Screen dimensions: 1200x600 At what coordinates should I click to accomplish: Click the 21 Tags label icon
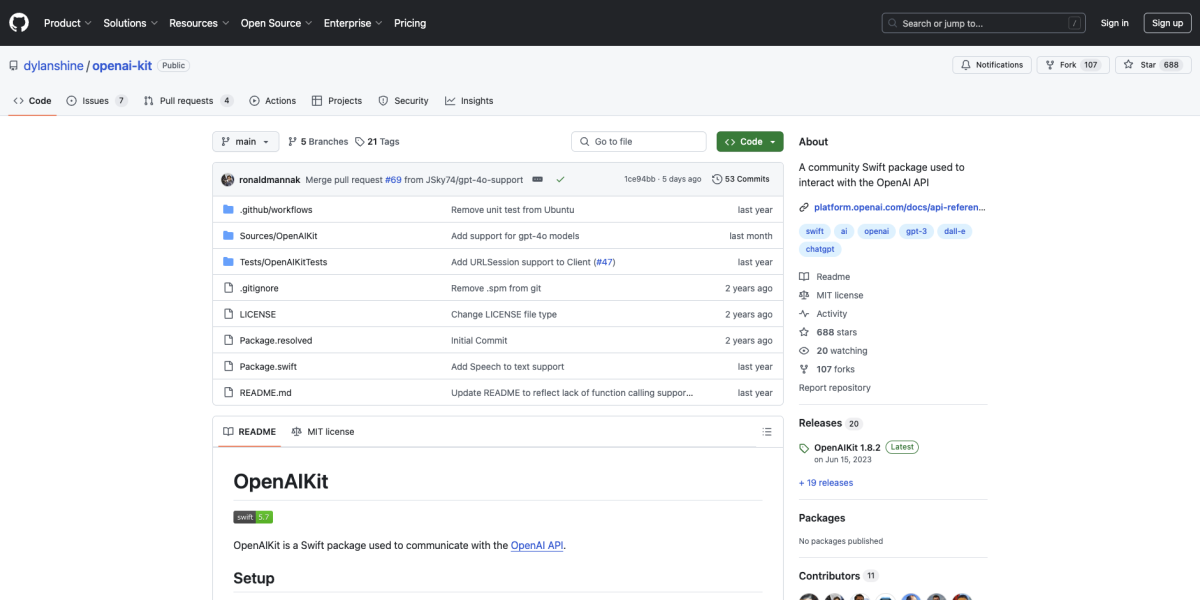click(x=362, y=141)
